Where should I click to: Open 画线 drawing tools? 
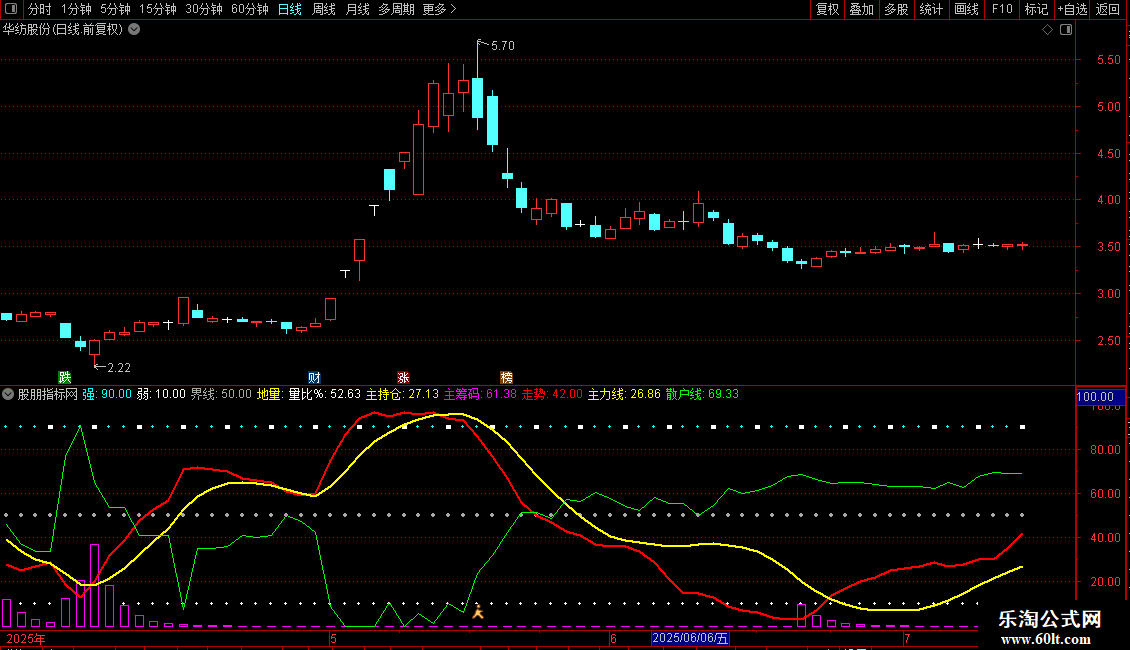click(x=966, y=9)
